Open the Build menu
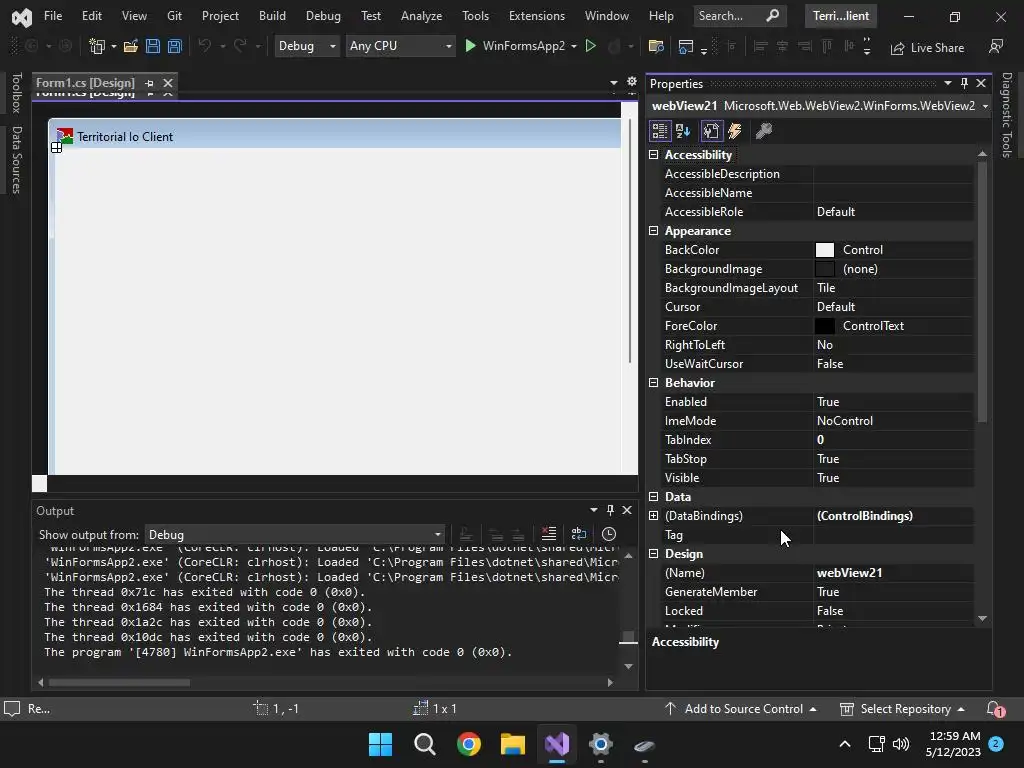The image size is (1024, 768). pyautogui.click(x=272, y=16)
